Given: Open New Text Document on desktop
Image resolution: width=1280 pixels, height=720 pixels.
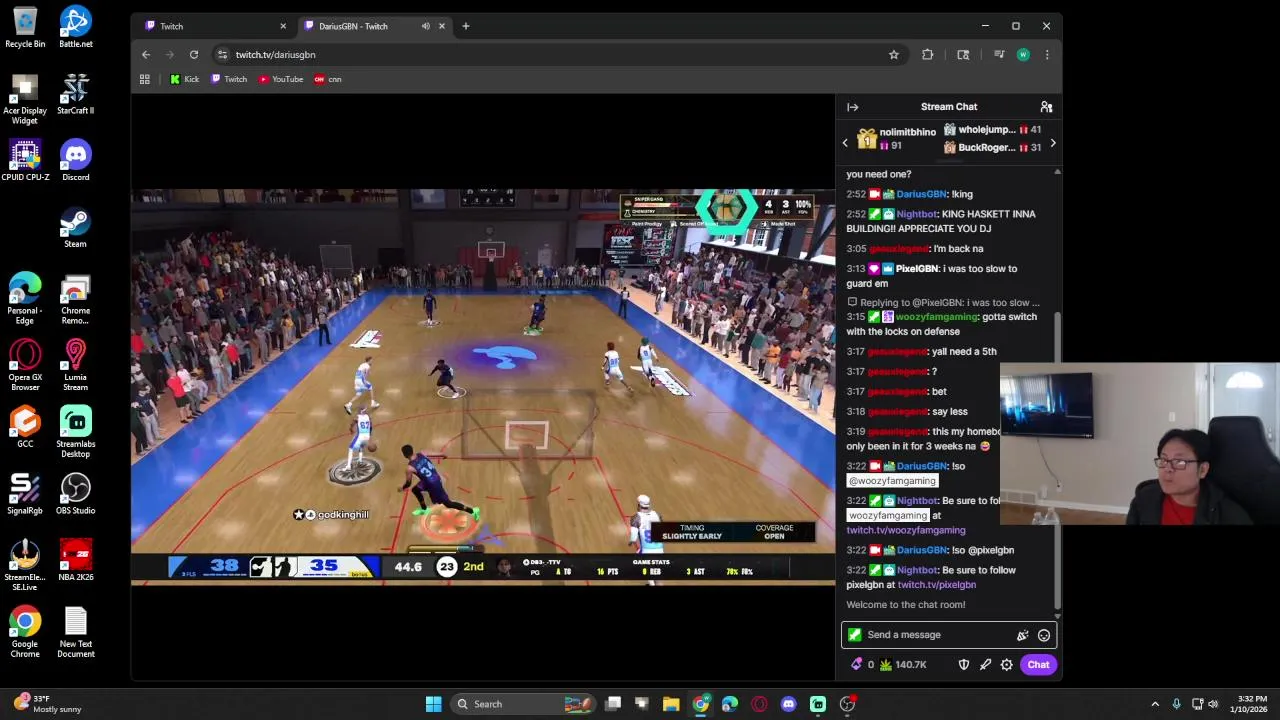Looking at the screenshot, I should [76, 632].
